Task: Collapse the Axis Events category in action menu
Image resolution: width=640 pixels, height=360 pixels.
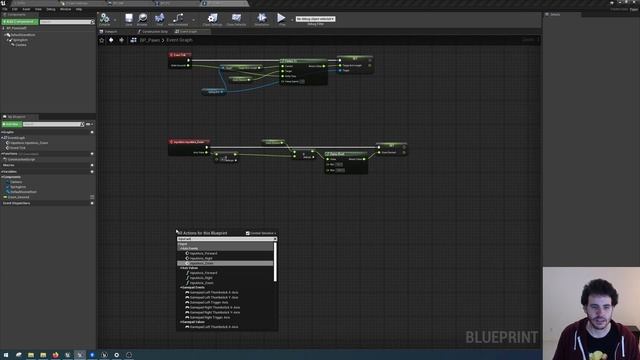Action: pyautogui.click(x=181, y=249)
